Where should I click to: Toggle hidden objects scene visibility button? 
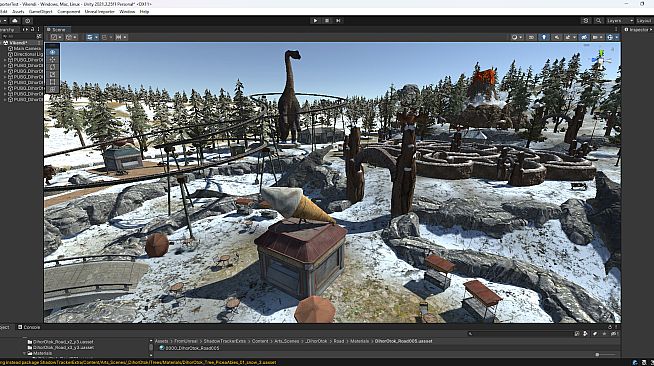[x=584, y=37]
